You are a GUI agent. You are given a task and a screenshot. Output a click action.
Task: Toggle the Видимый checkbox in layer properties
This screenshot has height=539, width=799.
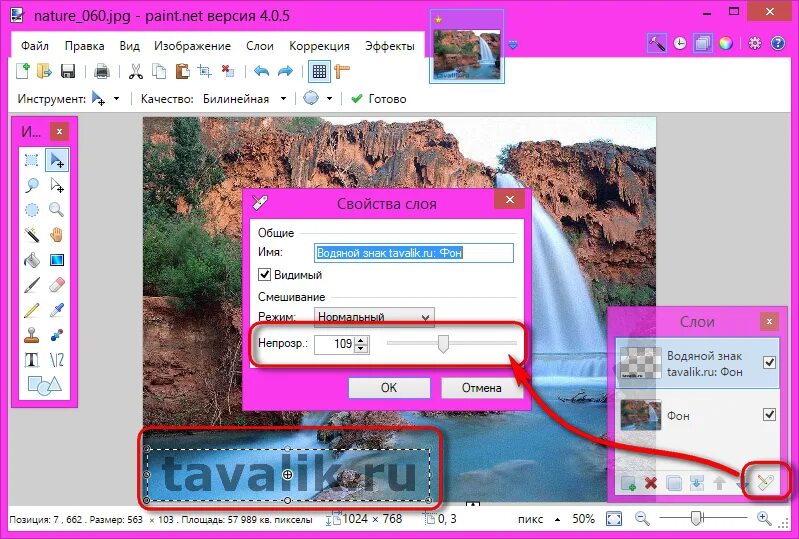[264, 275]
